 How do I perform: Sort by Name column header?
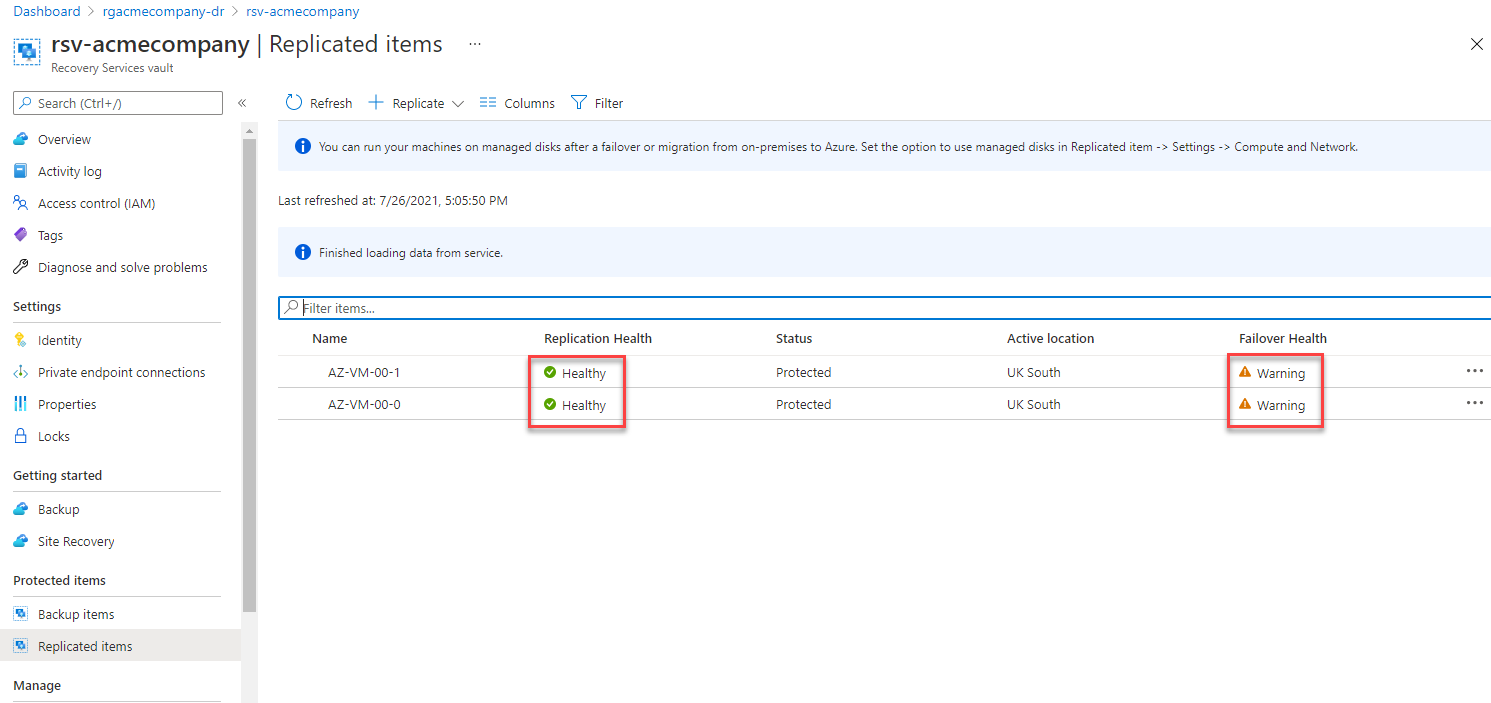tap(329, 338)
